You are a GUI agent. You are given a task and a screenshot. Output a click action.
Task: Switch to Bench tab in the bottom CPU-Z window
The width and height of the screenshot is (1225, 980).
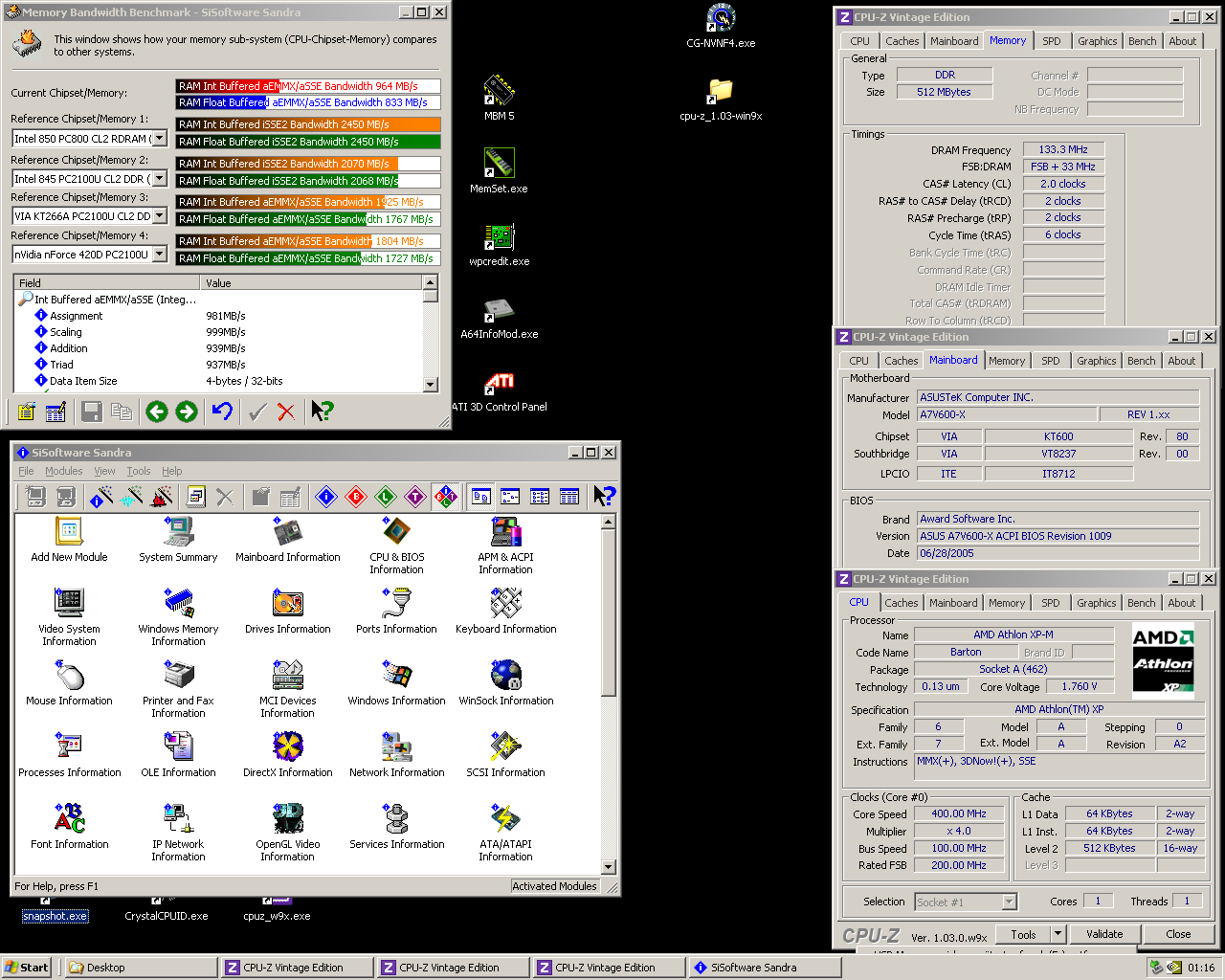click(x=1141, y=603)
